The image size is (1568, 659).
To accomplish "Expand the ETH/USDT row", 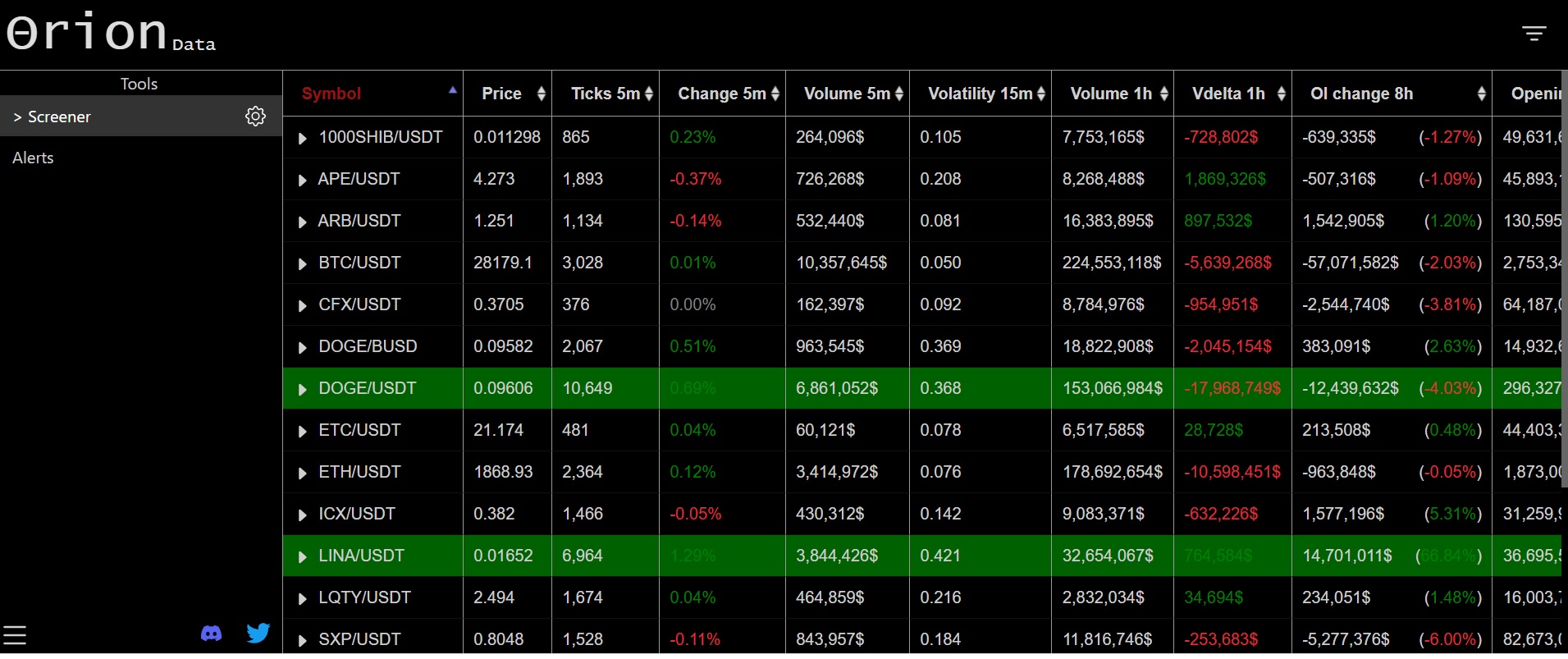I will click(x=302, y=473).
